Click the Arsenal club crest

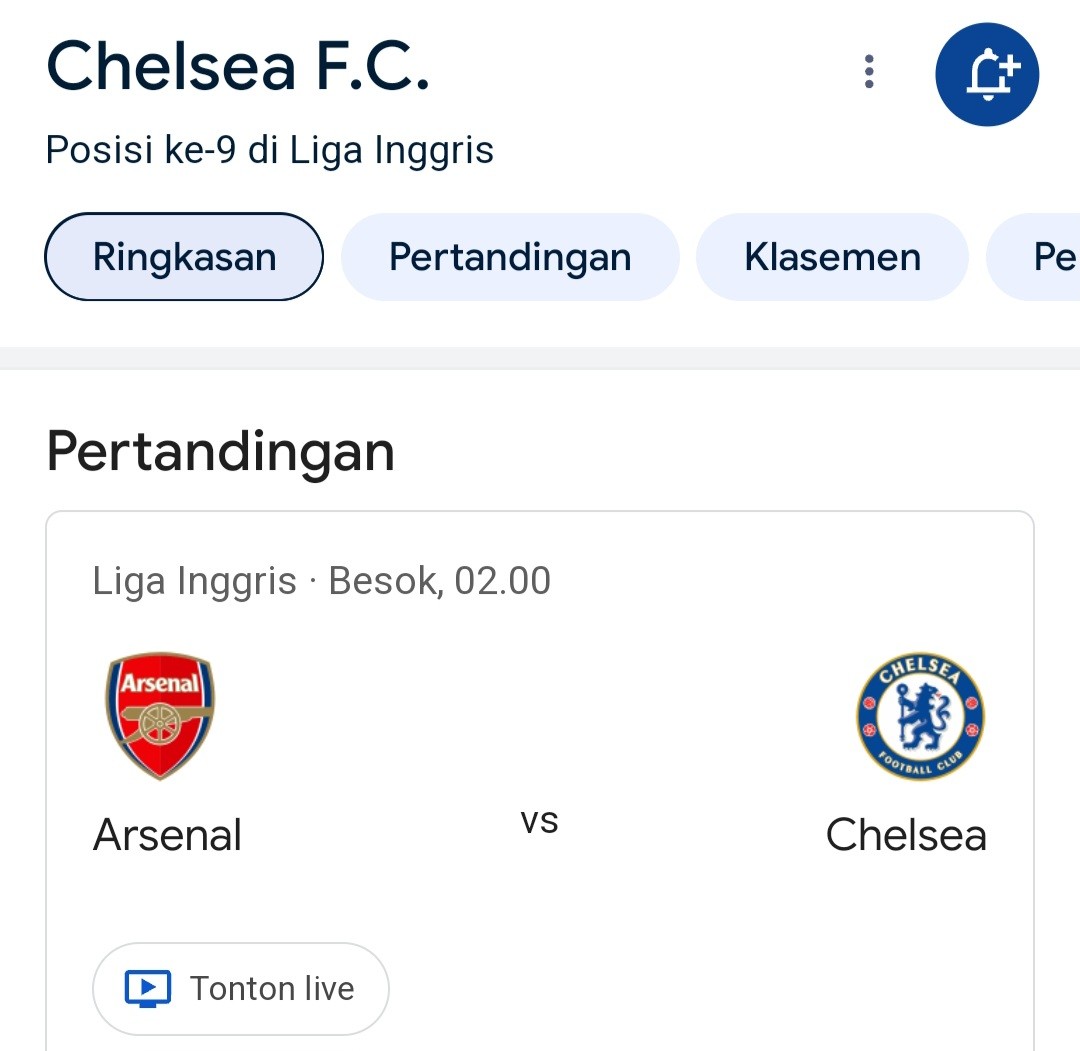pos(160,716)
